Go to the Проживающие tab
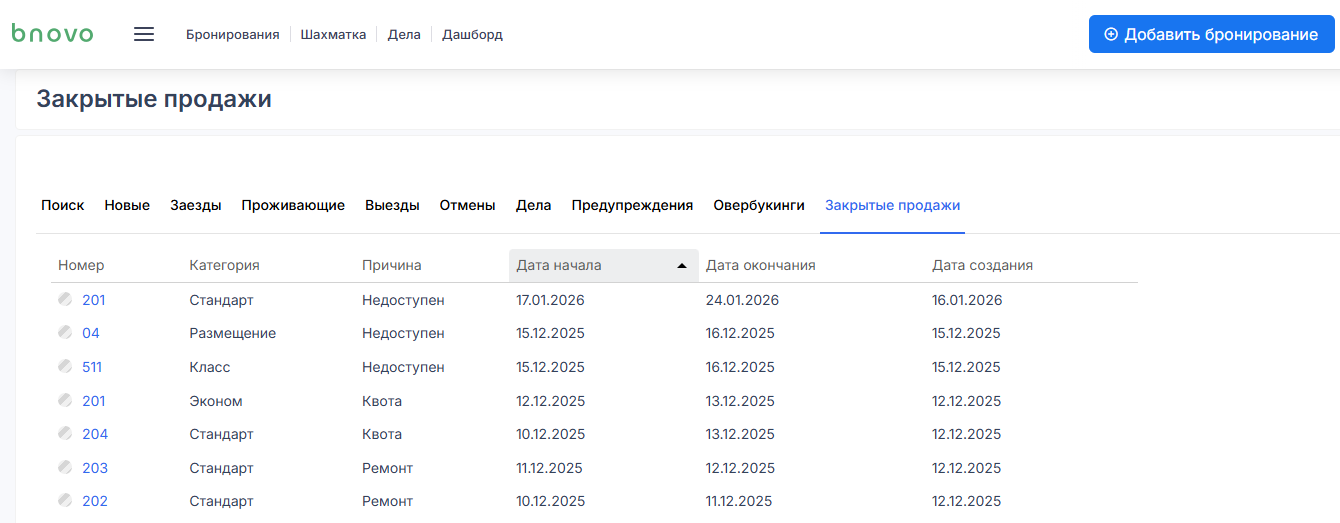This screenshot has height=523, width=1340. tap(293, 205)
